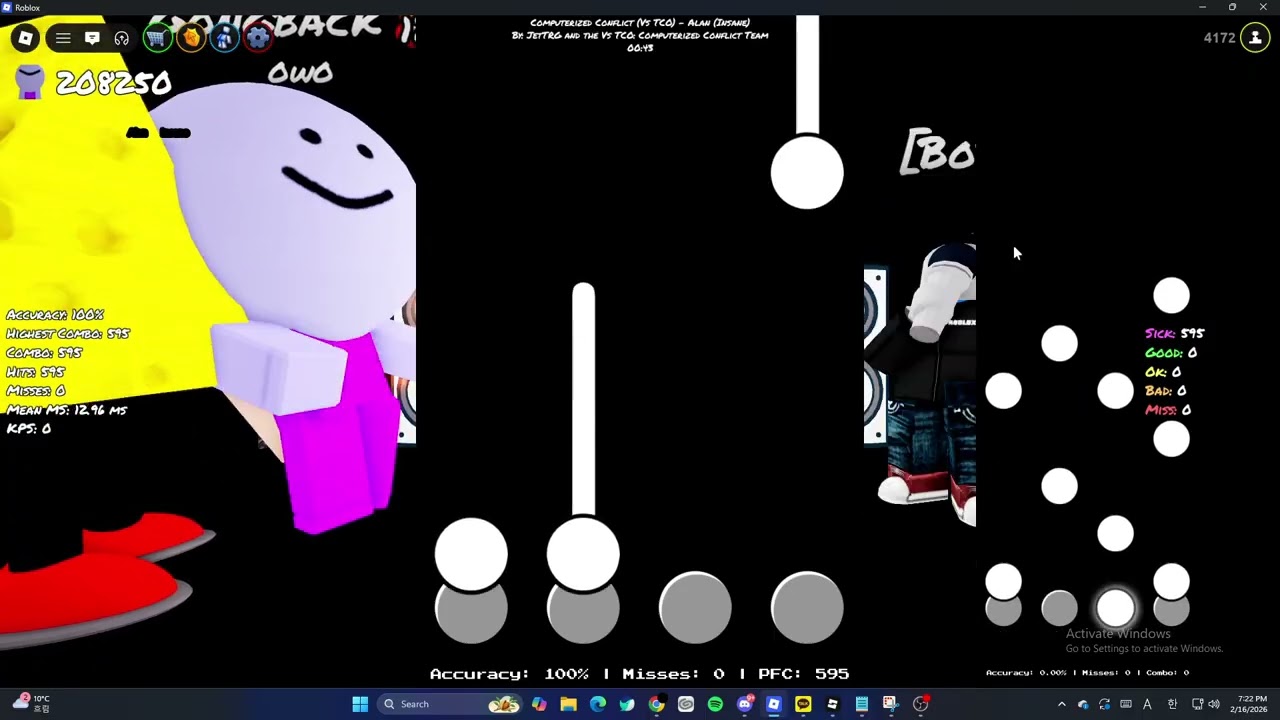
Task: Switch to the Roblox taskbar icon
Action: [x=774, y=704]
